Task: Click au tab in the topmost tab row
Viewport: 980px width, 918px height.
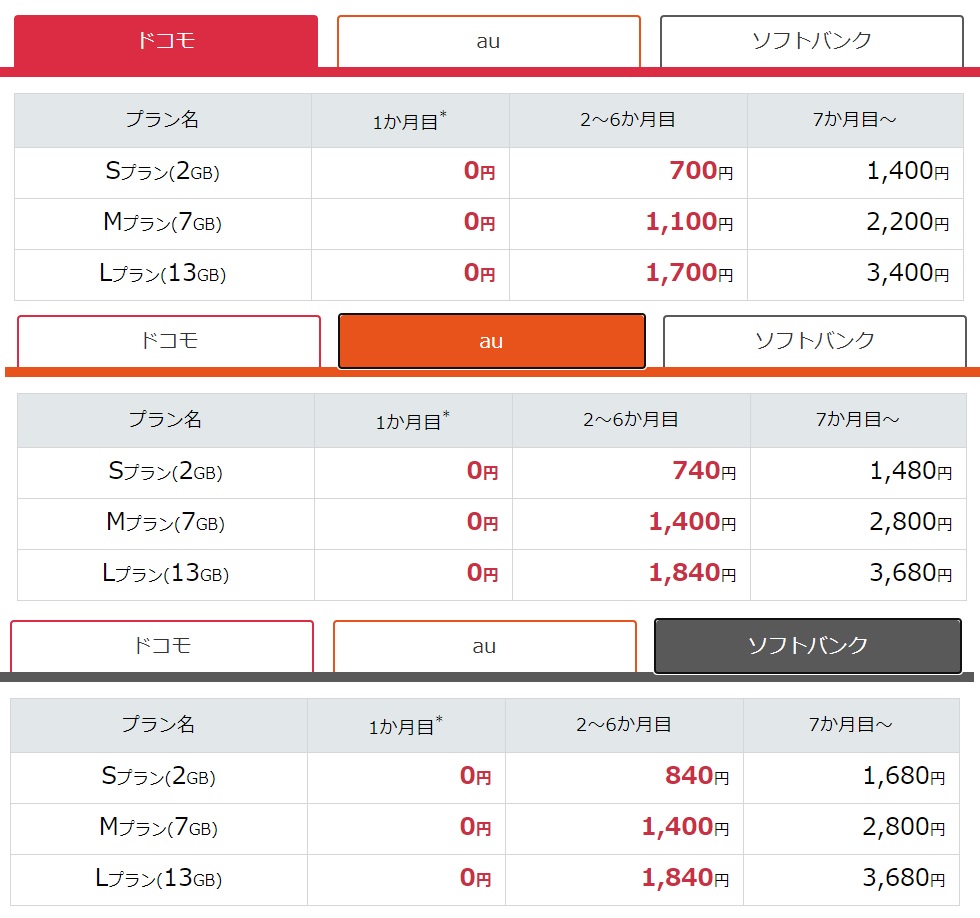Action: coord(488,41)
